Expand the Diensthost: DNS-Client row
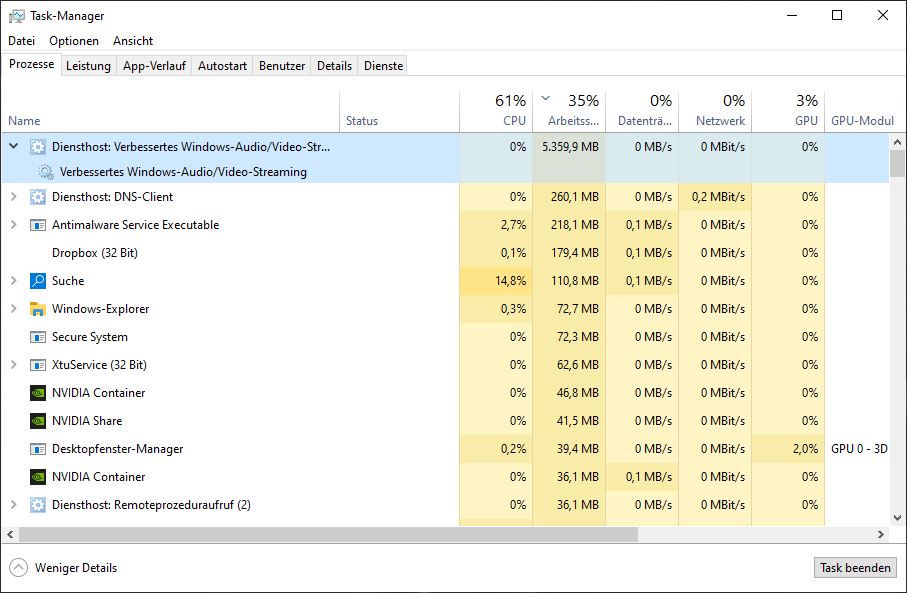907x593 pixels. click(13, 197)
